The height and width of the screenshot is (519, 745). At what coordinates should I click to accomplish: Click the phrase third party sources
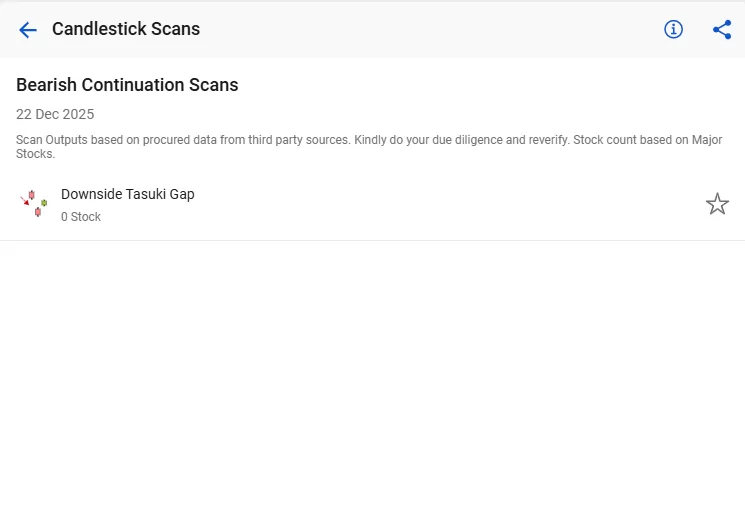pos(299,140)
